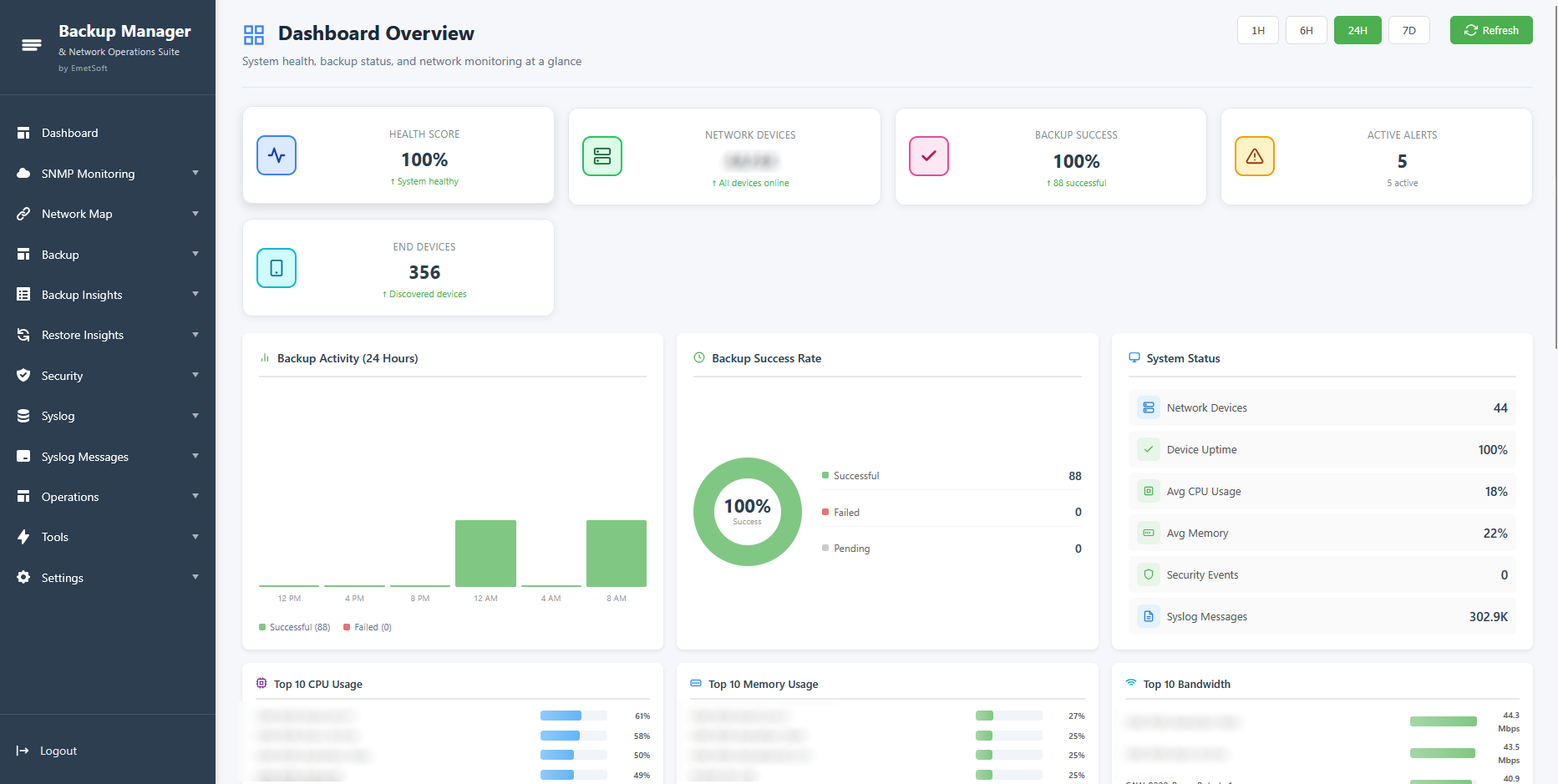Viewport: 1558px width, 784px height.
Task: Click the hamburger menu icon in sidebar header
Action: coord(32,45)
